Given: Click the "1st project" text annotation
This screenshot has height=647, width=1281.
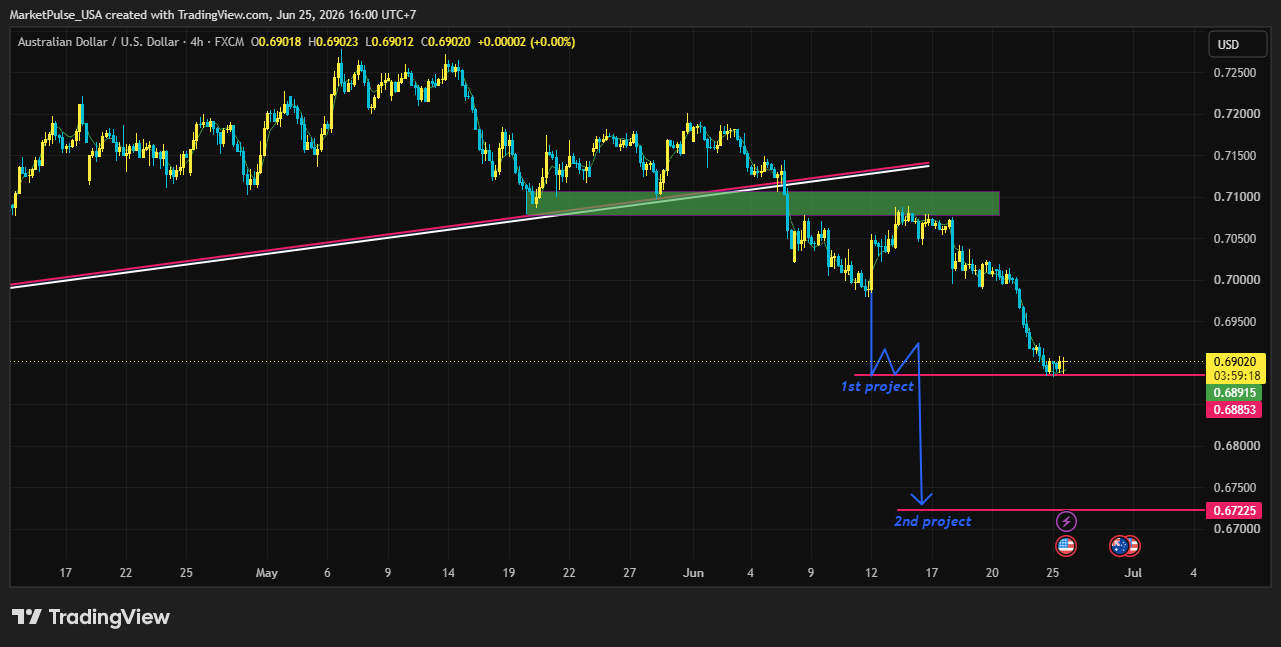Looking at the screenshot, I should (x=877, y=386).
